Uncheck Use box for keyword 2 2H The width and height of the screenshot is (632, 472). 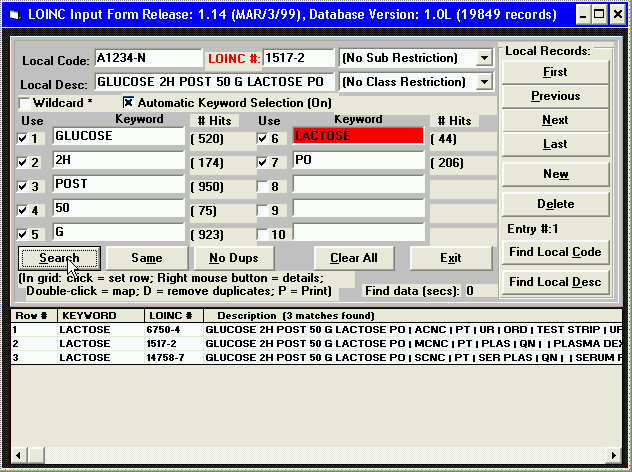tap(22, 162)
